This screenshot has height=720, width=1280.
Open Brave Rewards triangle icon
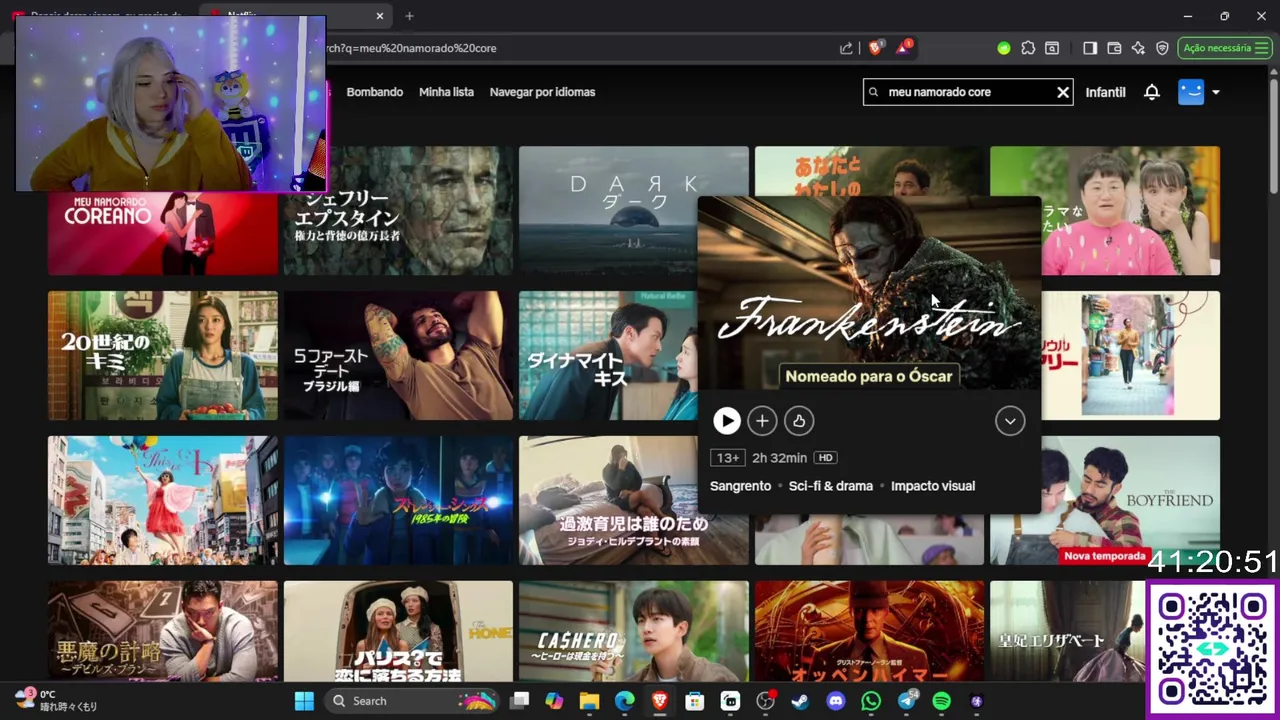pyautogui.click(x=904, y=47)
